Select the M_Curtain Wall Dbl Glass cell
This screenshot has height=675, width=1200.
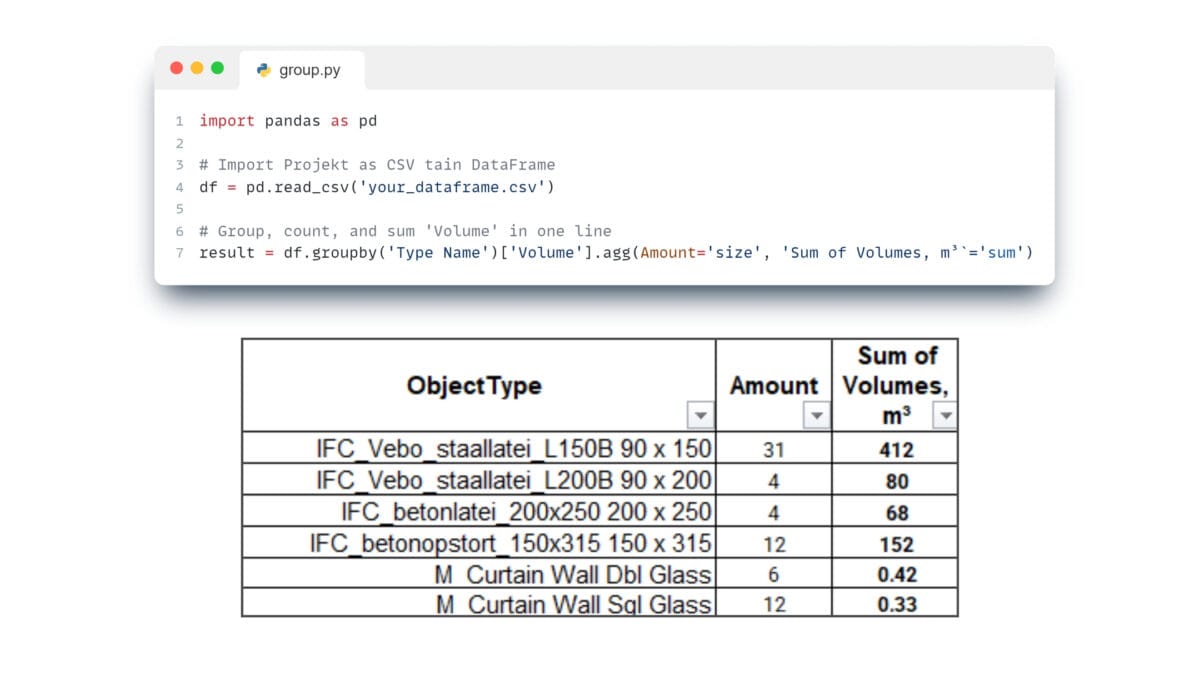479,573
